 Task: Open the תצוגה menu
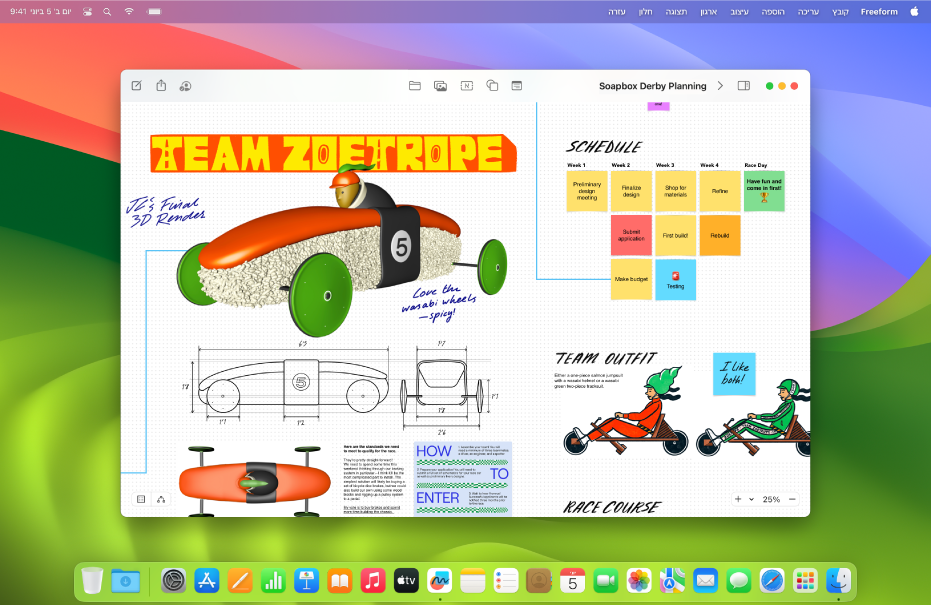click(676, 11)
